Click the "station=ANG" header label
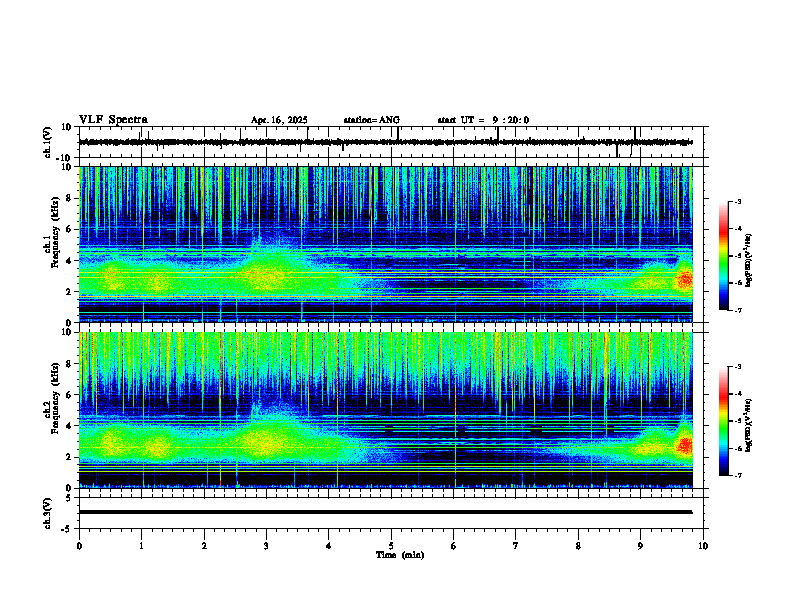Image resolution: width=792 pixels, height=612 pixels. coord(371,120)
